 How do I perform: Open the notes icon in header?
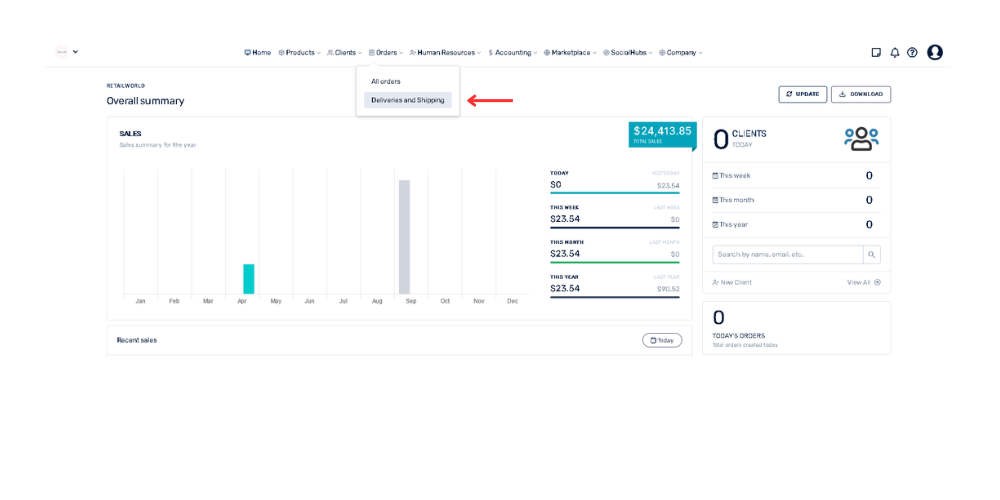876,53
